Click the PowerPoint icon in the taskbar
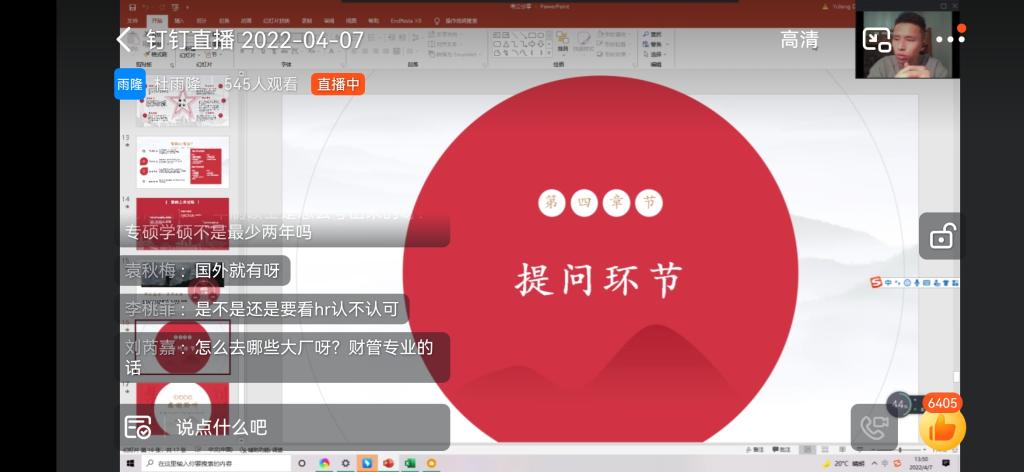1024x472 pixels. [388, 463]
